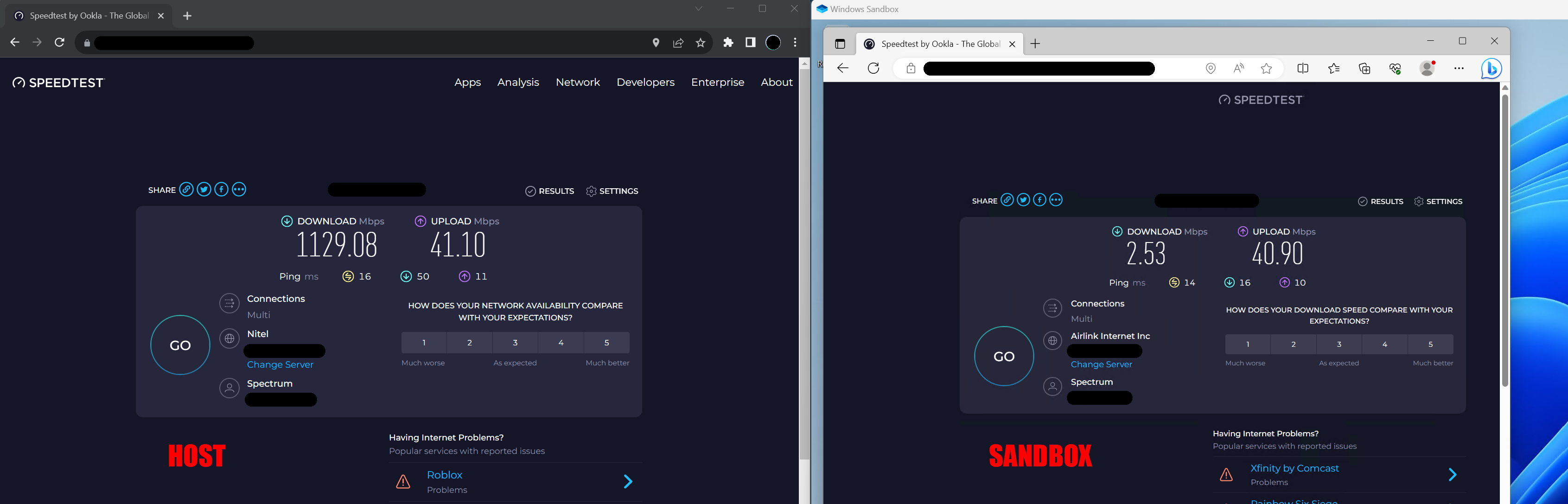Rate 5 Much better on Sandbox survey

pyautogui.click(x=1431, y=344)
